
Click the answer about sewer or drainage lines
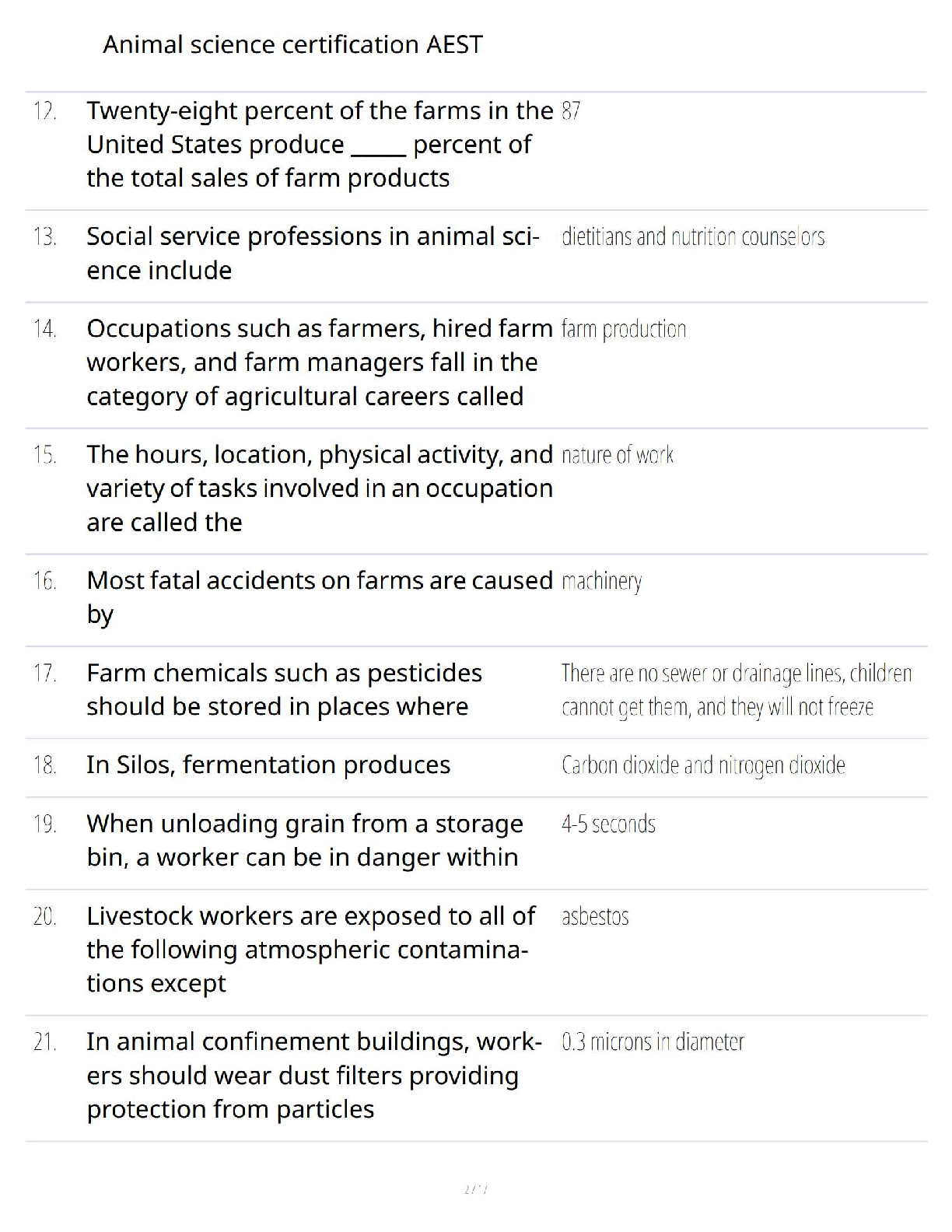tap(736, 689)
